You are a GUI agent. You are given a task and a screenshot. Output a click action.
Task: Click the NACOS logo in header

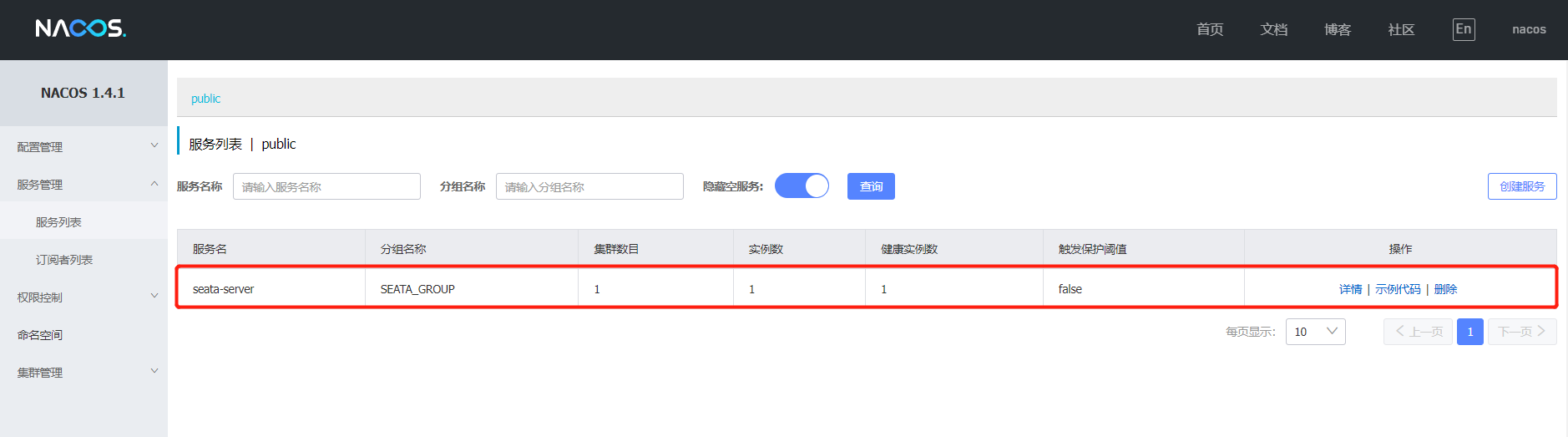tap(80, 28)
